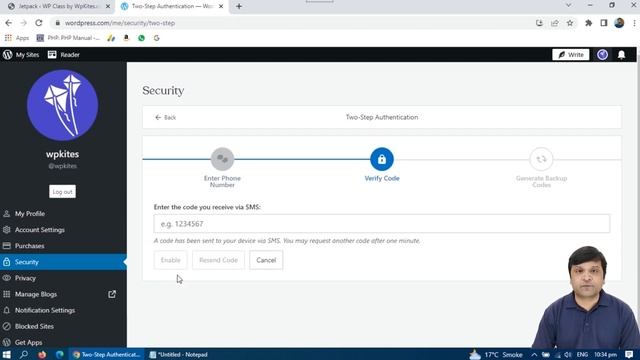The height and width of the screenshot is (360, 640).
Task: Open the tab search dropdown arrow
Action: click(x=568, y=6)
